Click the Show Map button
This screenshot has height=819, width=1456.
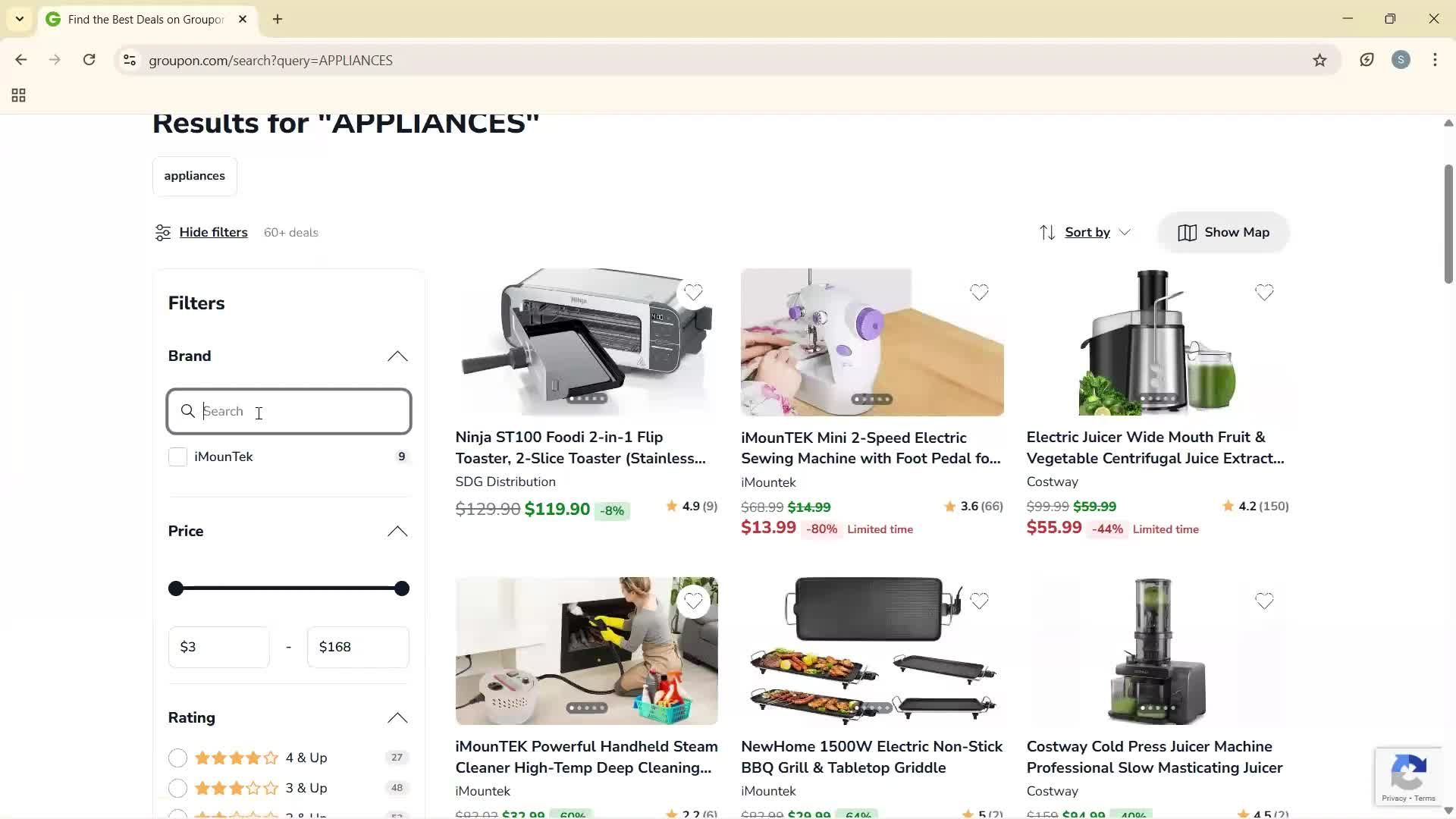(x=1223, y=233)
